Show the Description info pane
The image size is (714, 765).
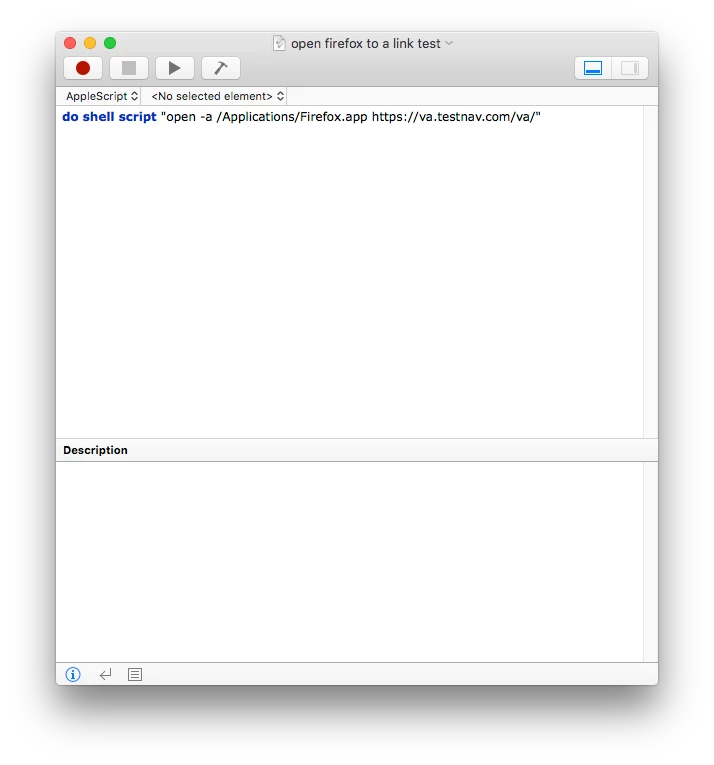coord(73,674)
